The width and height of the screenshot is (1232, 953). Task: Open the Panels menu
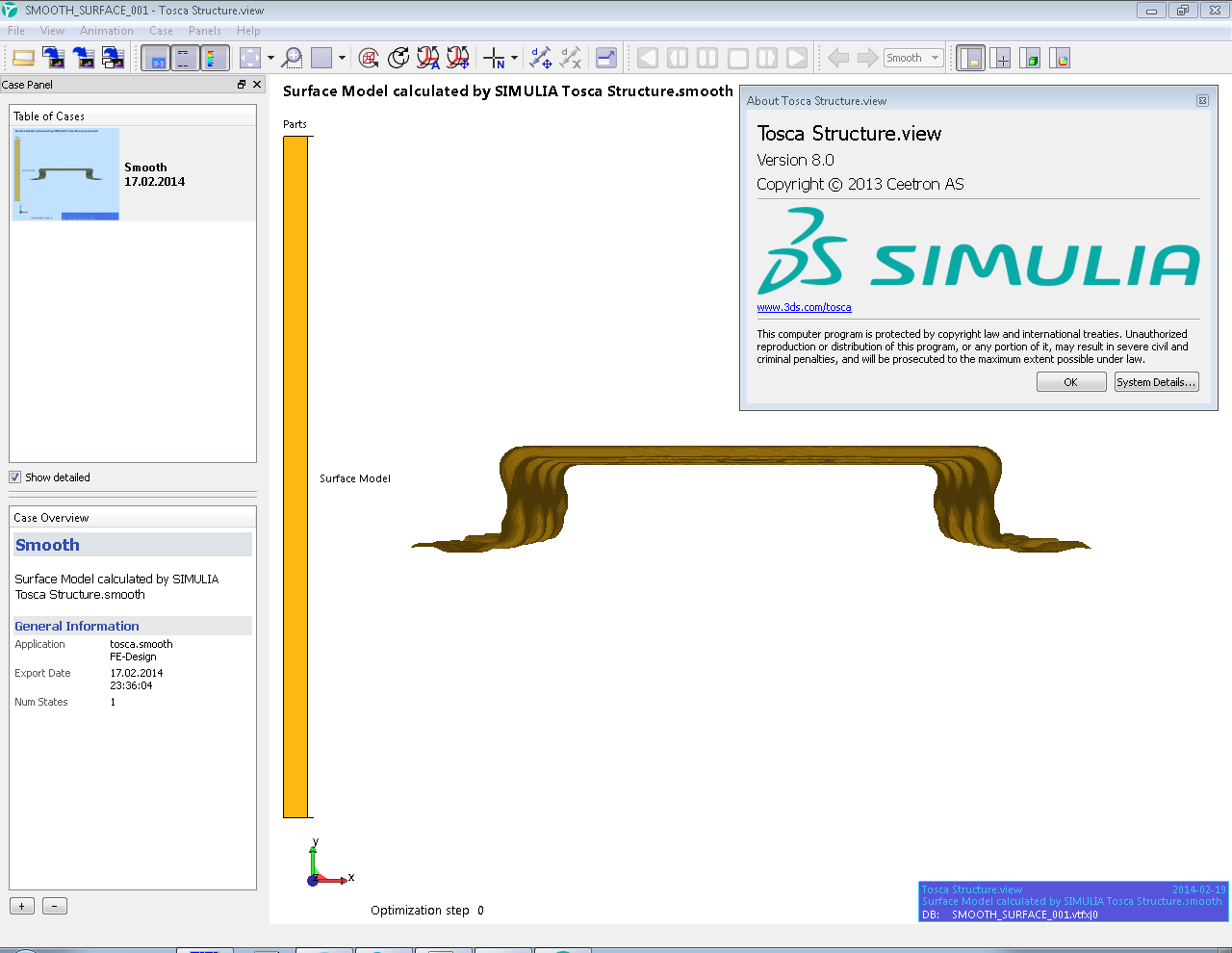click(205, 31)
